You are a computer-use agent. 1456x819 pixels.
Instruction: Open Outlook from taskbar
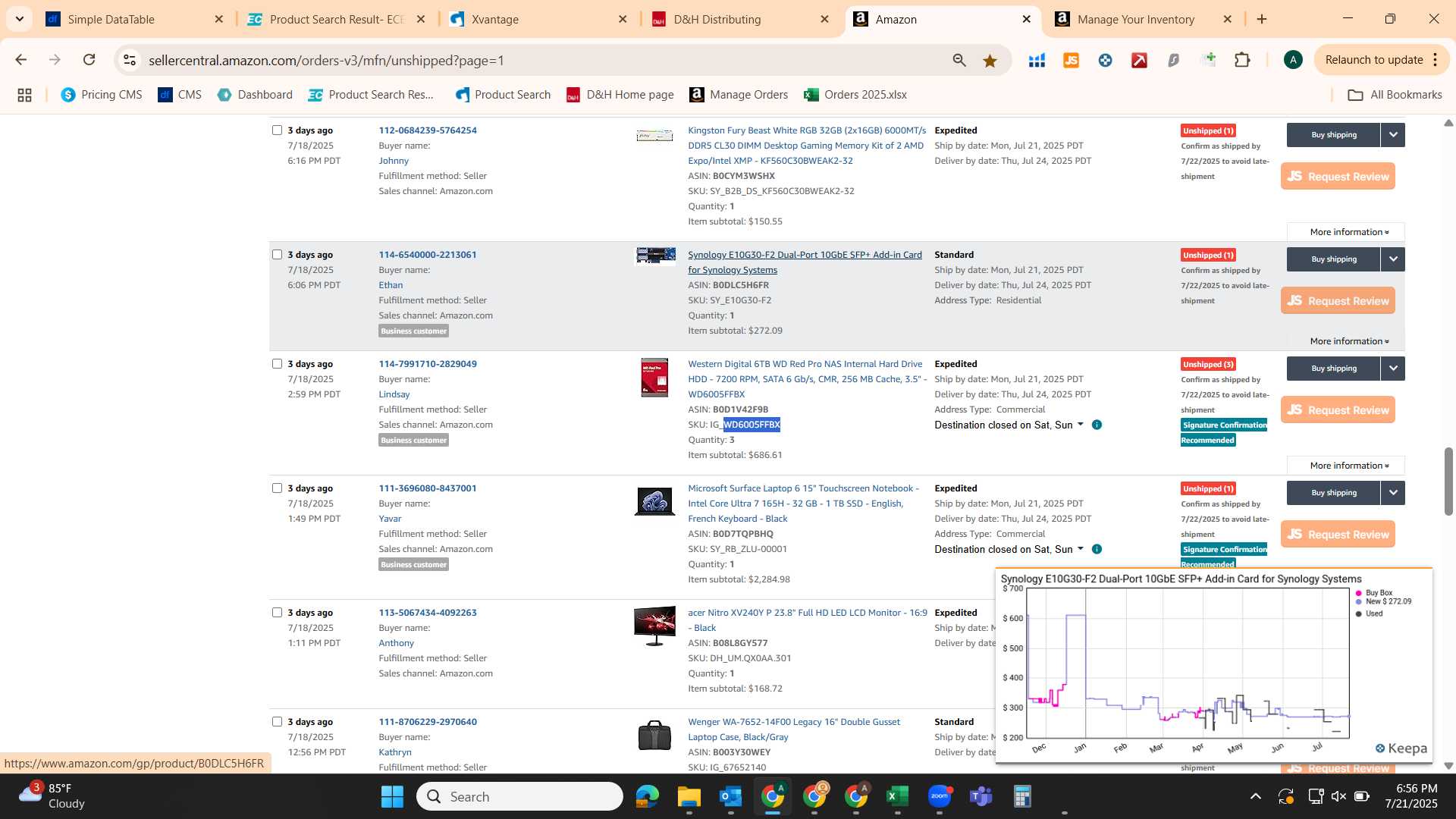coord(730,796)
